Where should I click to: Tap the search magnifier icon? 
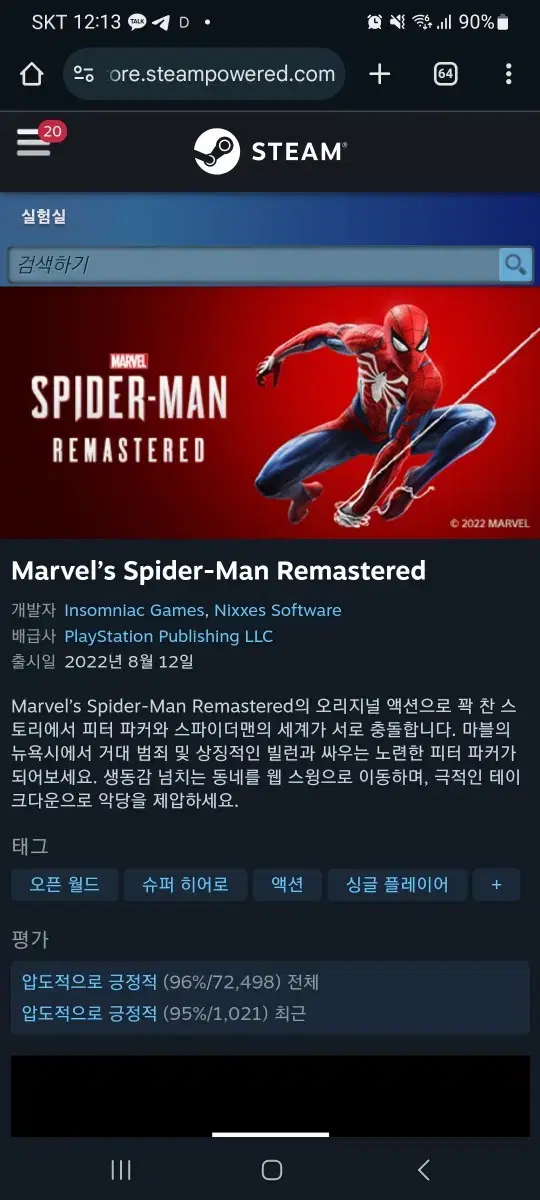pyautogui.click(x=515, y=265)
